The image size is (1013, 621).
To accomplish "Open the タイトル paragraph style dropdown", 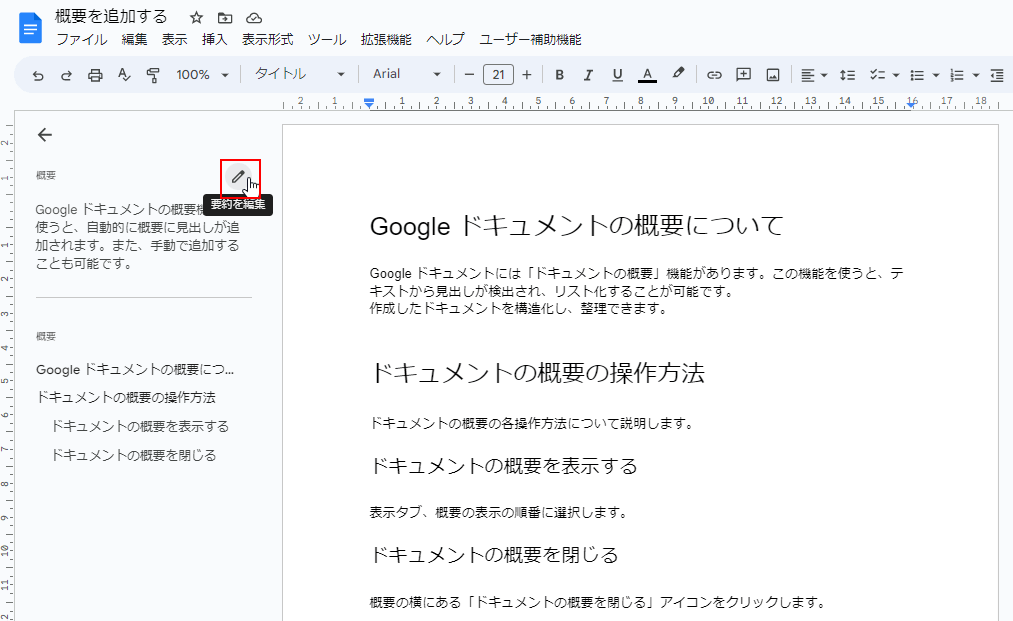I will tap(300, 74).
